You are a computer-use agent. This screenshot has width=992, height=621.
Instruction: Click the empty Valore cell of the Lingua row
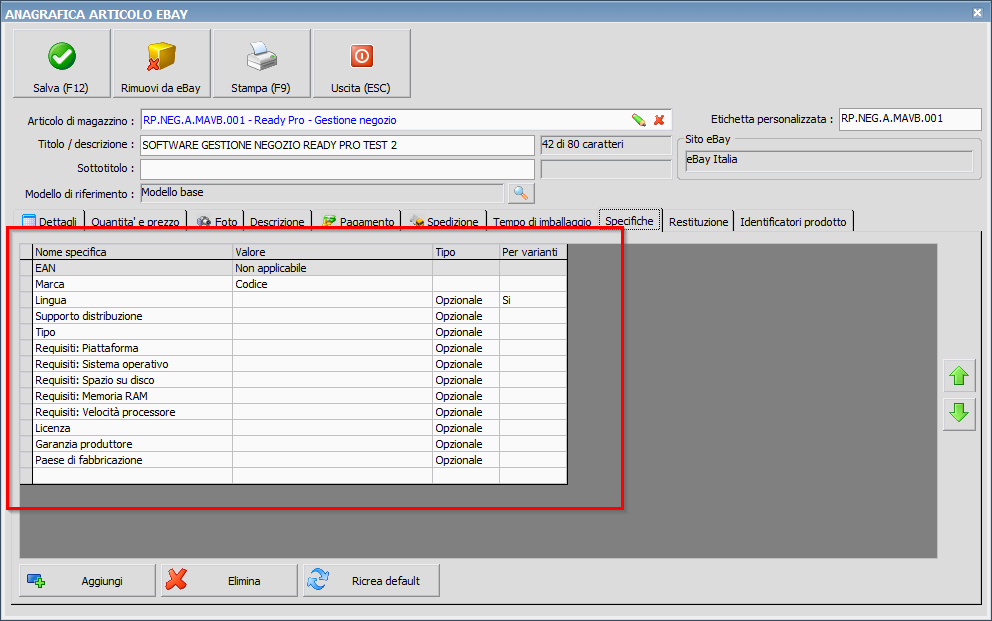333,300
